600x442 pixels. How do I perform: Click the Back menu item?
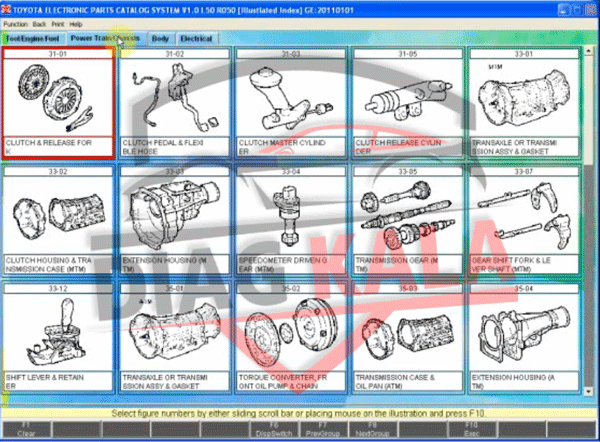[x=39, y=24]
